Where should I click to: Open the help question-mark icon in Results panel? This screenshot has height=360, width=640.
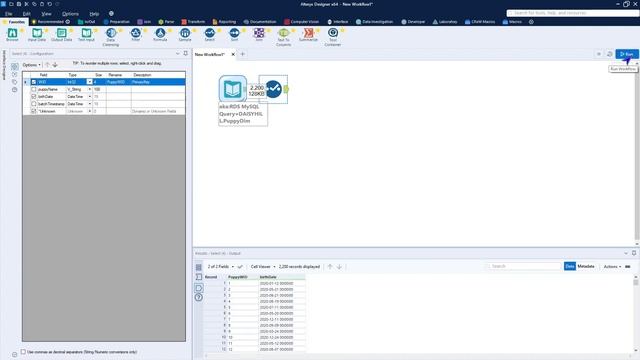pyautogui.click(x=199, y=297)
